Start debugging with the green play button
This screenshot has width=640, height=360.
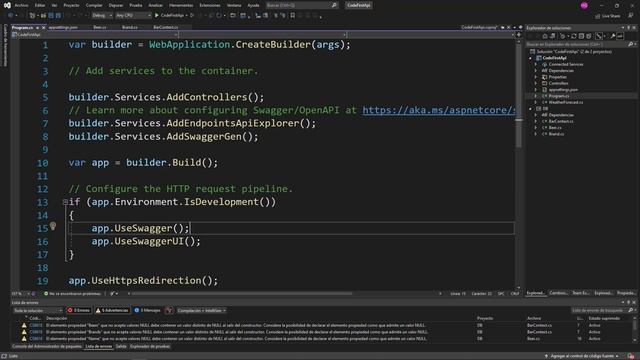click(157, 15)
